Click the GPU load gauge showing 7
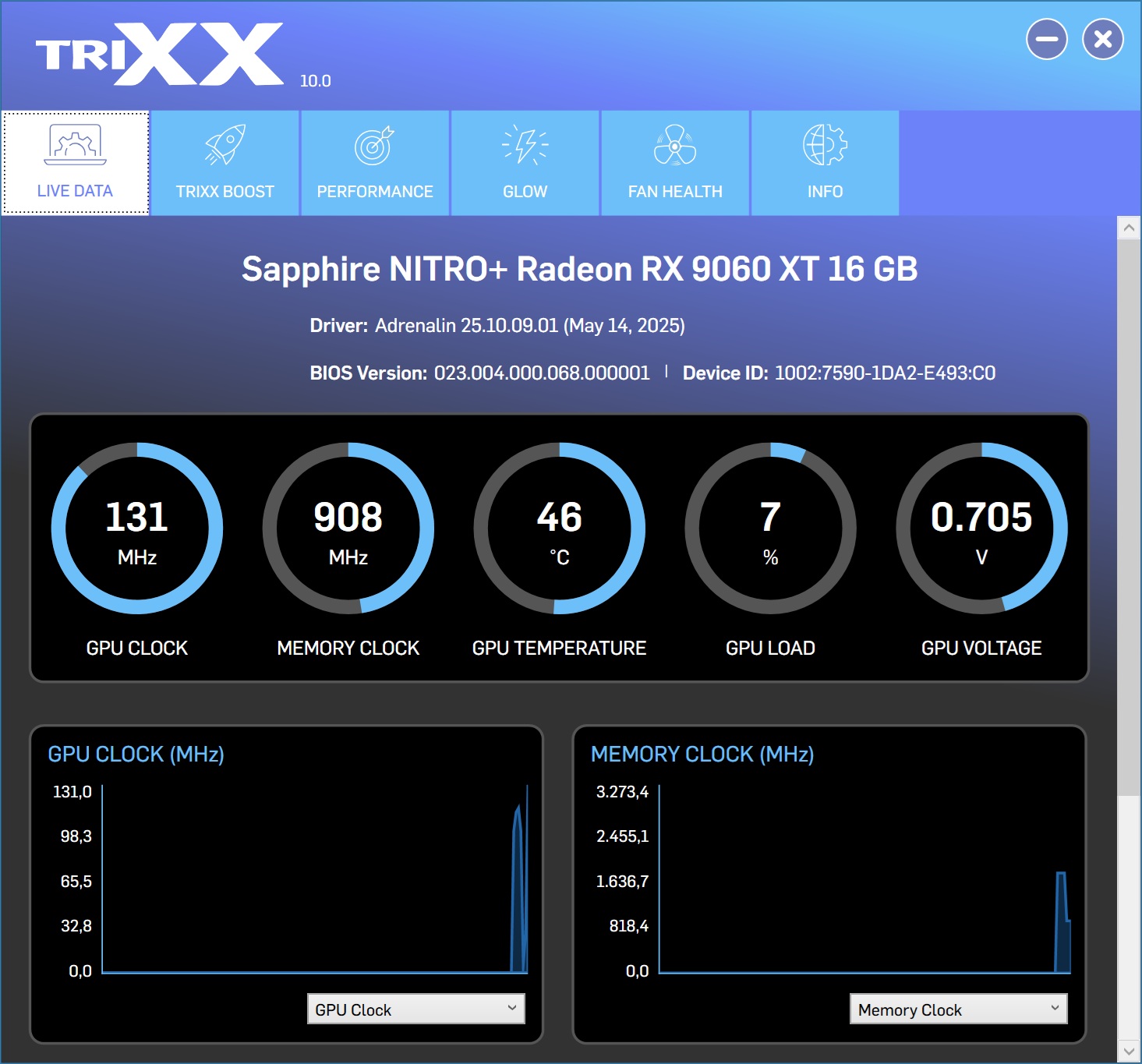 coord(770,528)
